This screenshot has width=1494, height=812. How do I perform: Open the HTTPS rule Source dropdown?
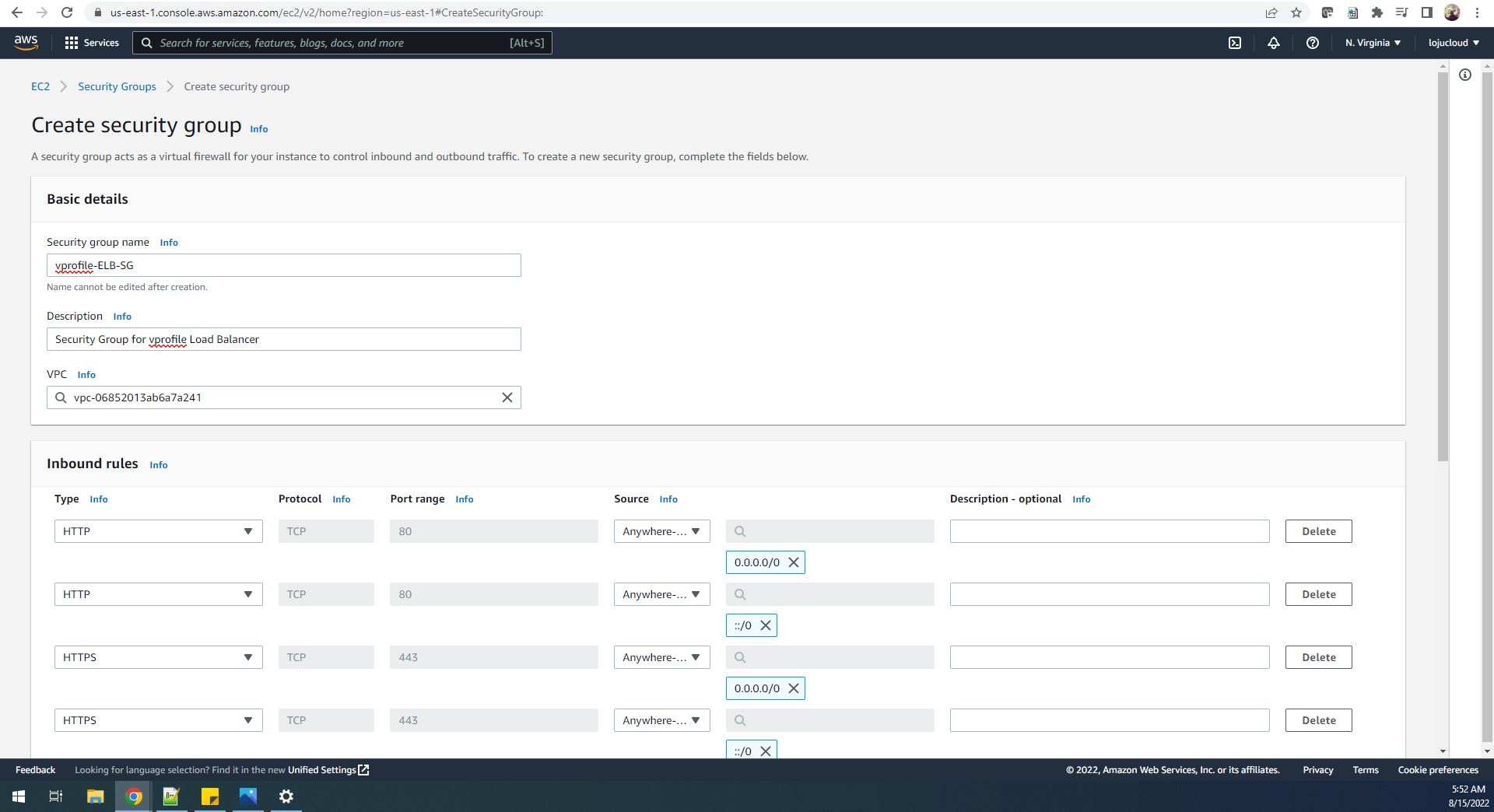(661, 657)
